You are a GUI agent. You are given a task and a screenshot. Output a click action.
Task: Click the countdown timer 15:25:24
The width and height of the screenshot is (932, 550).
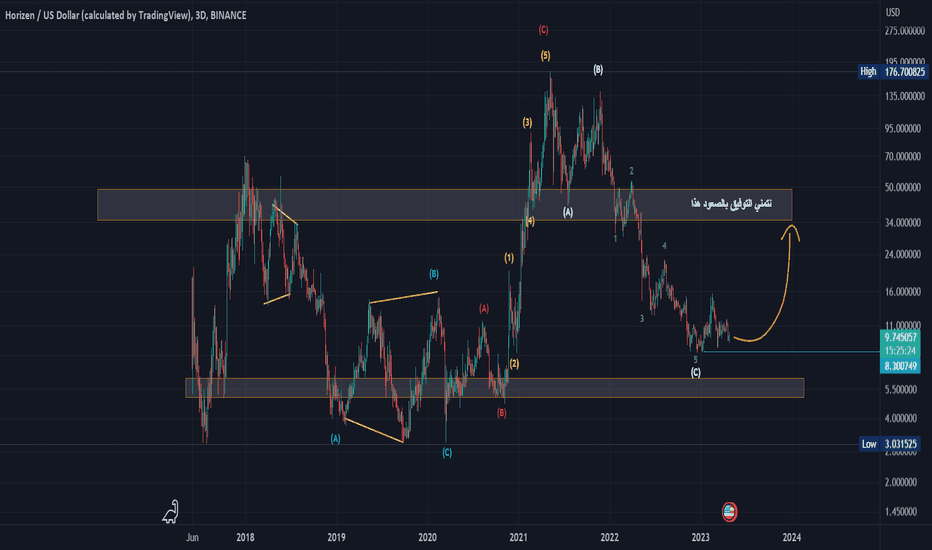pos(900,351)
